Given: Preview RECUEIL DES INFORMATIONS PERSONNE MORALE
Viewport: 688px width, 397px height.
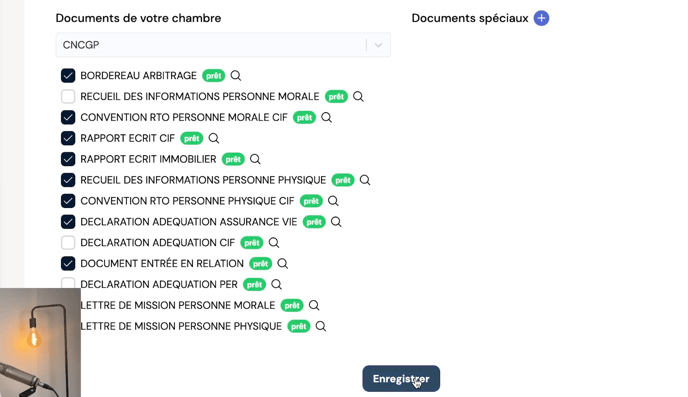Looking at the screenshot, I should tap(358, 97).
